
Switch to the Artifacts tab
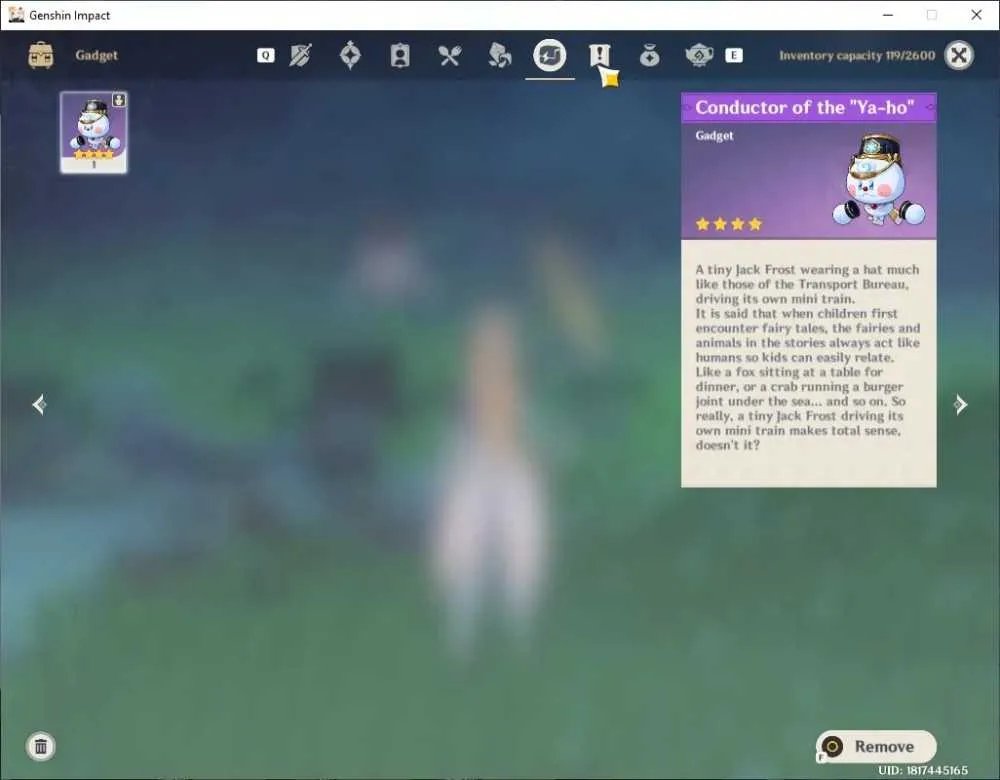click(350, 55)
